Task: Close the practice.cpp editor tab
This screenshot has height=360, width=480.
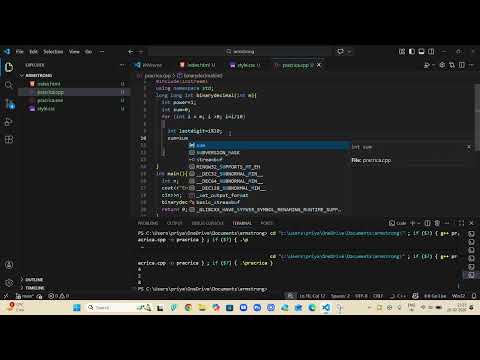Action: (319, 65)
